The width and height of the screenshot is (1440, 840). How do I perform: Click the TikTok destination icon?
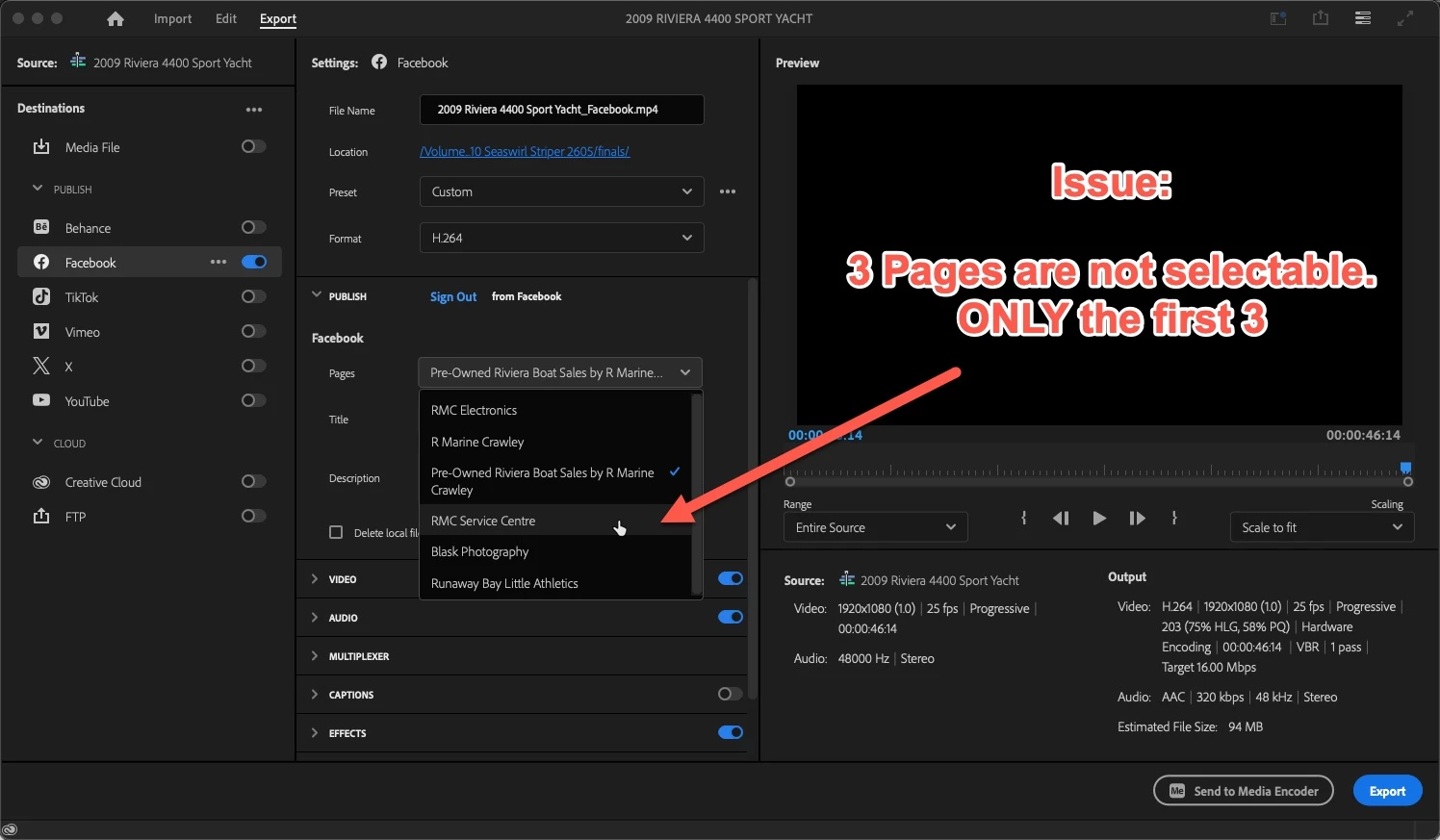click(x=41, y=296)
